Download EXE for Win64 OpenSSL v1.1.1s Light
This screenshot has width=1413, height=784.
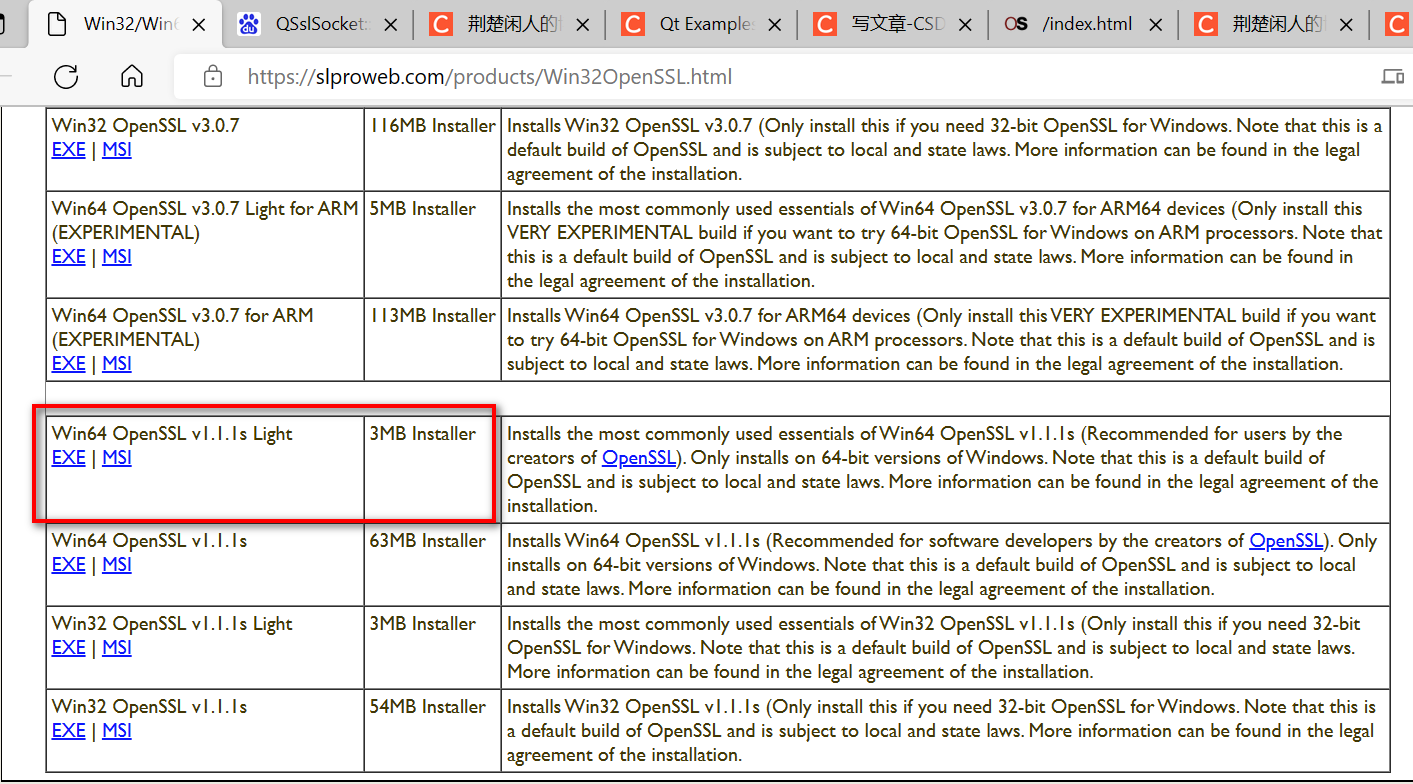[x=68, y=458]
